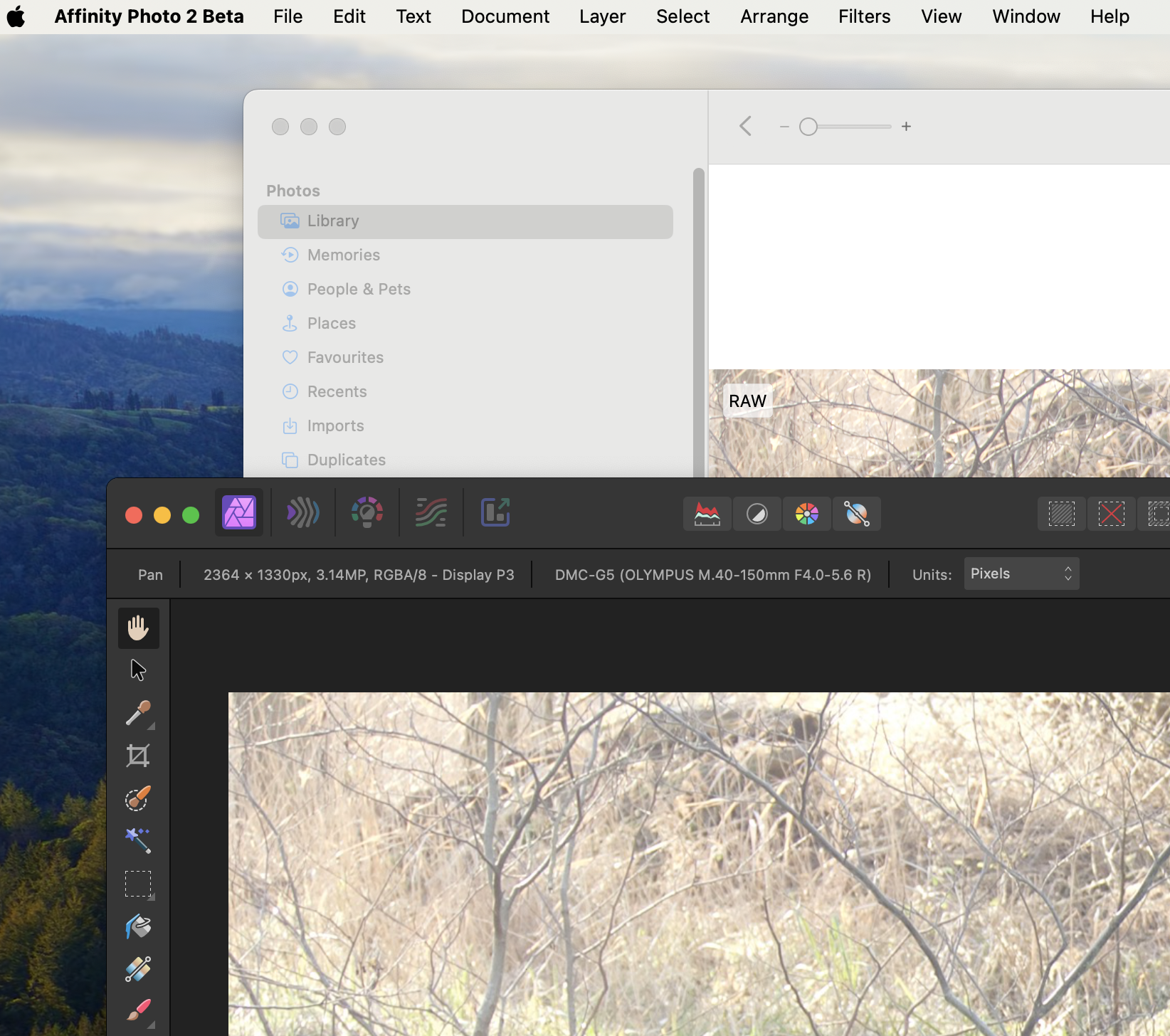Apply Auto Colours

(x=807, y=514)
